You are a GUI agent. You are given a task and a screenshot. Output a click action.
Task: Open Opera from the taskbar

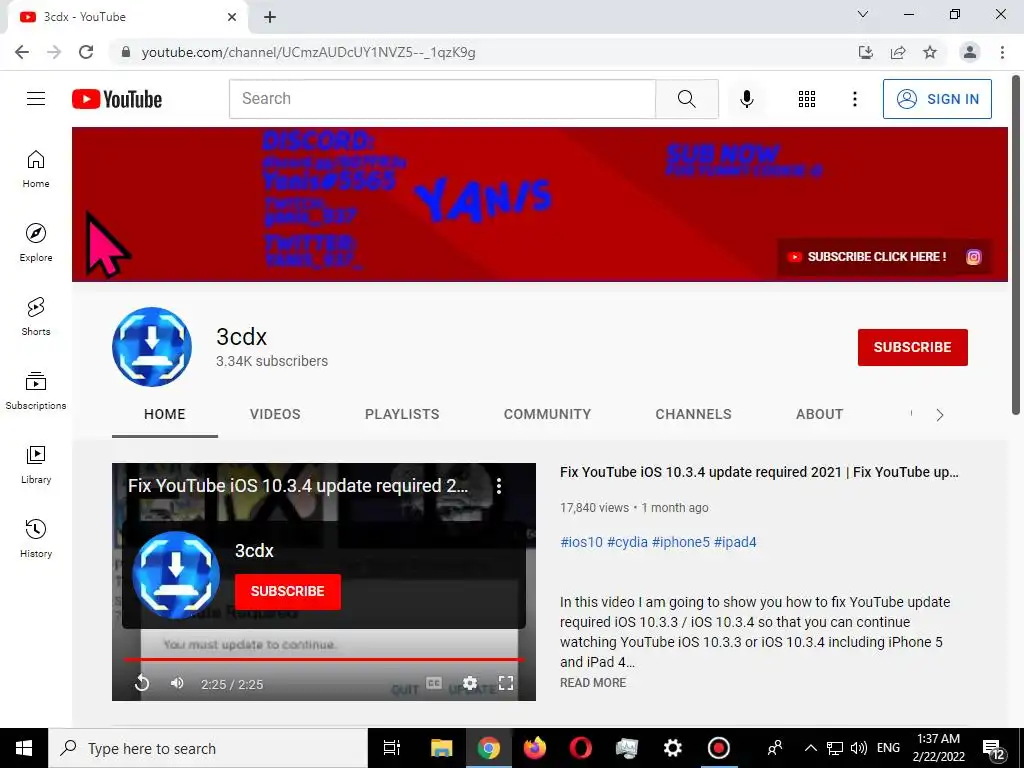[x=581, y=748]
